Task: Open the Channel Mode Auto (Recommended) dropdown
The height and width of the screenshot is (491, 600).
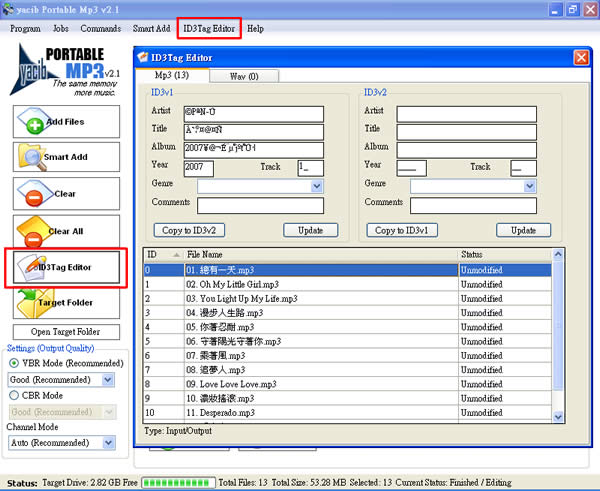Action: pyautogui.click(x=109, y=443)
